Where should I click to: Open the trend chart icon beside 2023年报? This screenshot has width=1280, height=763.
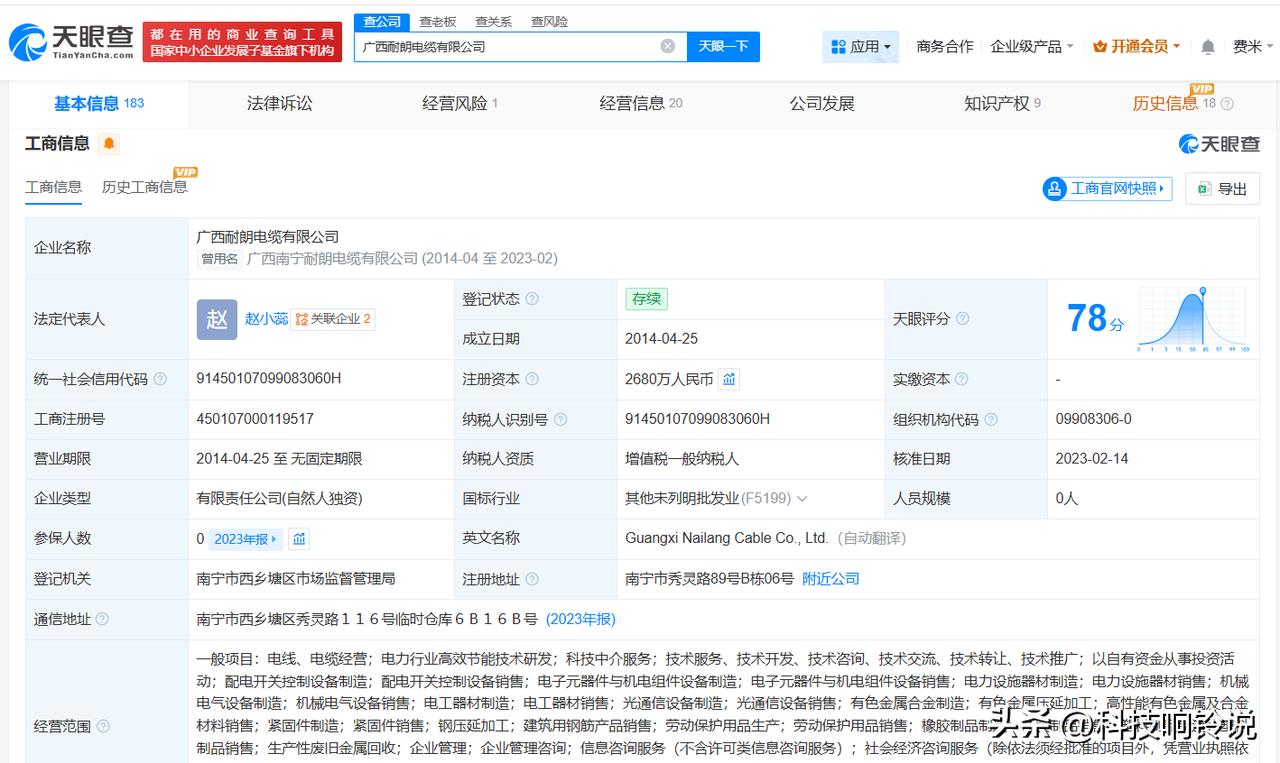coord(299,539)
